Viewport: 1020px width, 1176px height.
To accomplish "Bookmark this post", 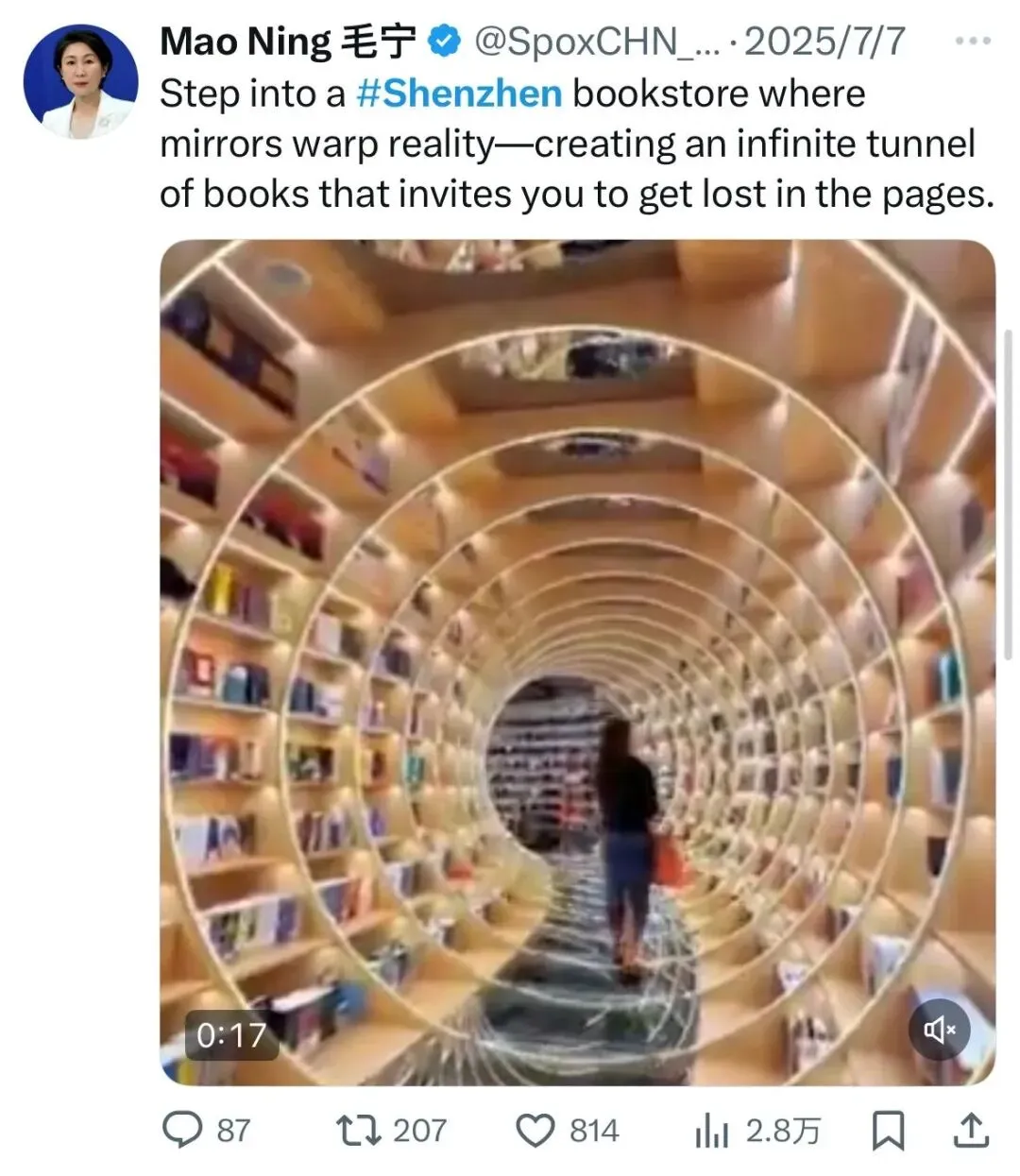I will [887, 1131].
